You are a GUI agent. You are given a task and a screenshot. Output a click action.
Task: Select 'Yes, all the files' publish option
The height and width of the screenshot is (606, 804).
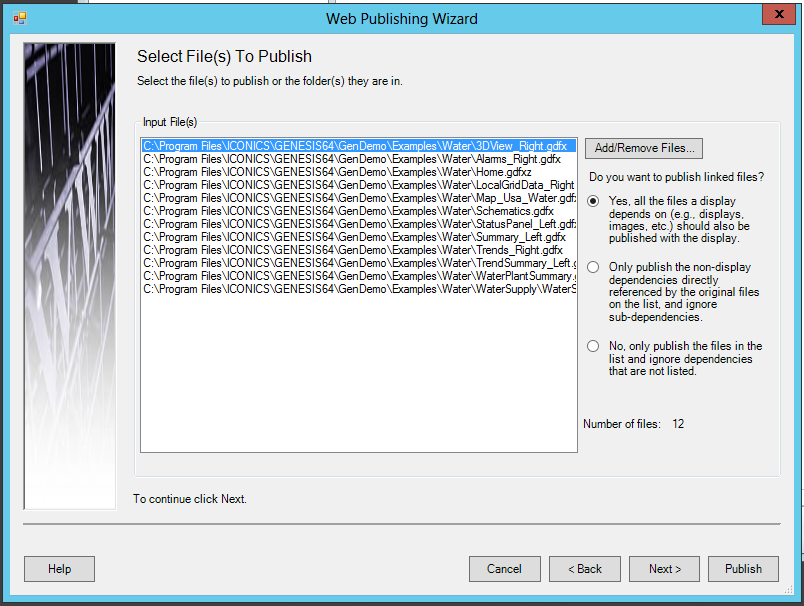coord(594,201)
